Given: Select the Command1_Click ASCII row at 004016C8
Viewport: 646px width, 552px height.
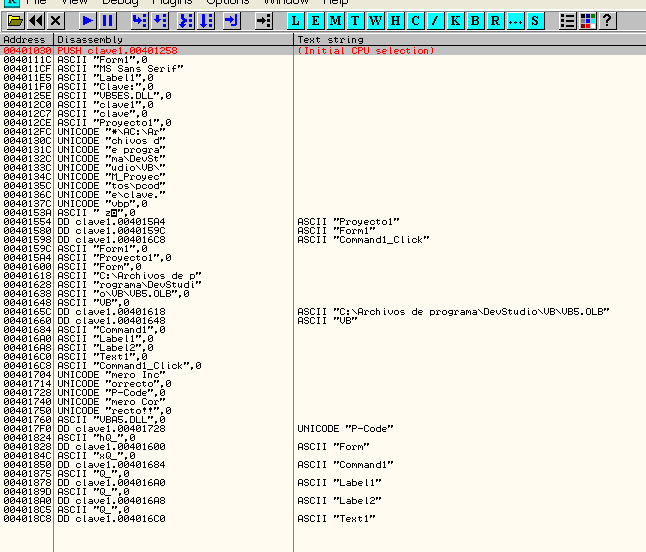Looking at the screenshot, I should click(x=150, y=366).
